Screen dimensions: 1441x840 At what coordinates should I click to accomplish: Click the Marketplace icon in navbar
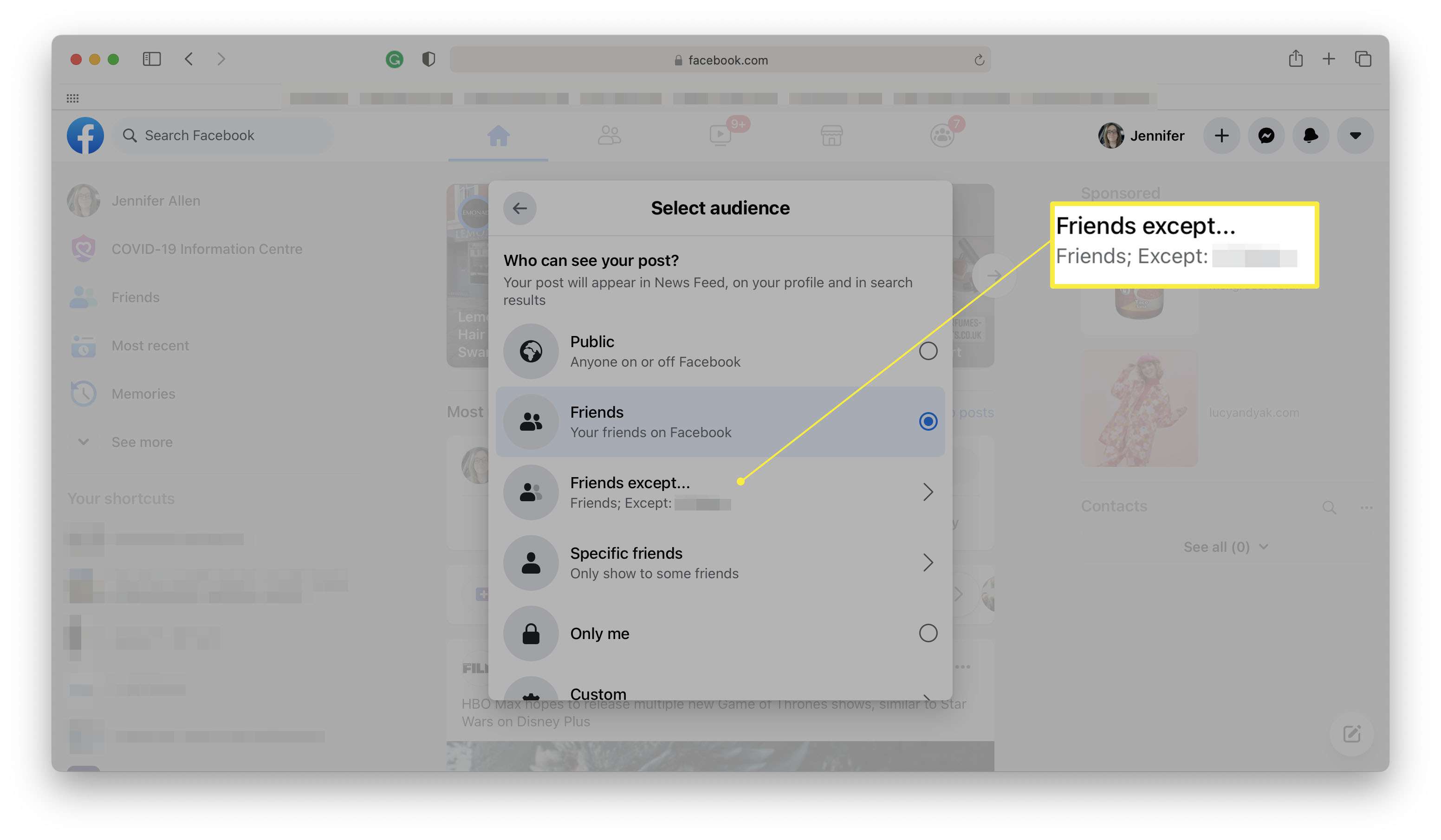831,134
